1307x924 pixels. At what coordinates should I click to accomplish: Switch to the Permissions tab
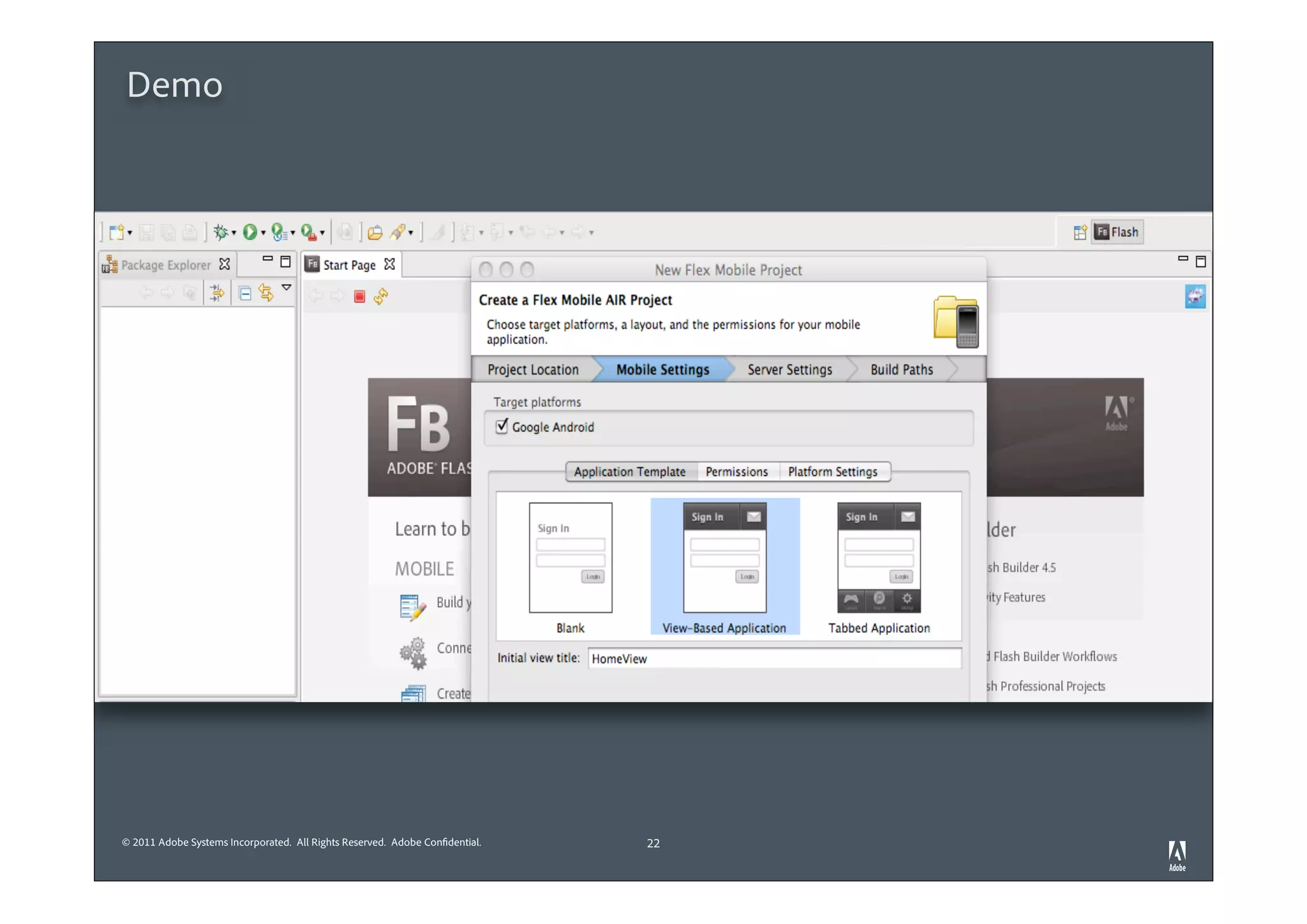pyautogui.click(x=737, y=472)
